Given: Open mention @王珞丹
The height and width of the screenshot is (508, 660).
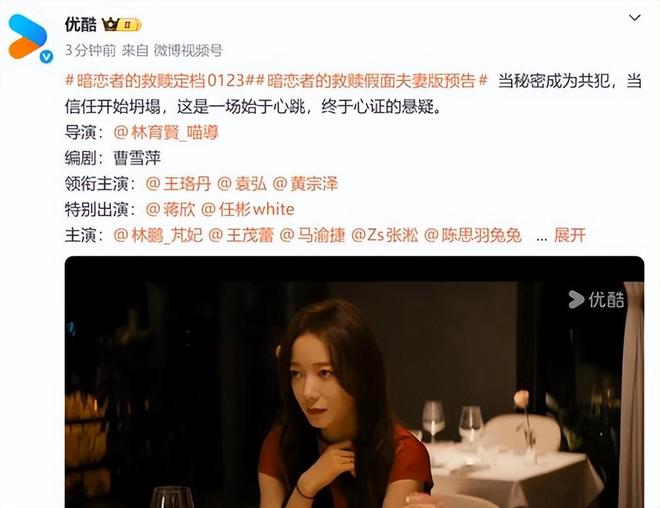Looking at the screenshot, I should coord(178,184).
